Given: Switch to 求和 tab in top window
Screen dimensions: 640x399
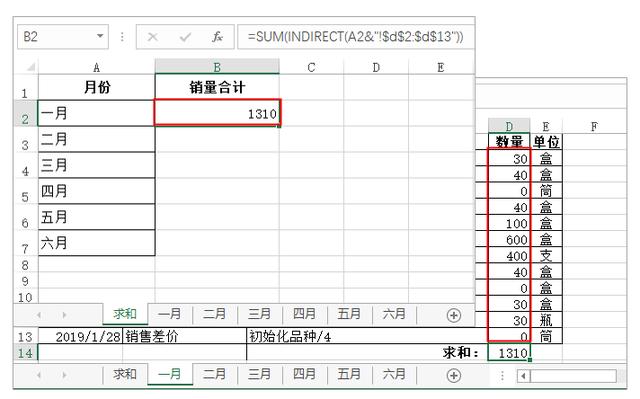Looking at the screenshot, I should click(125, 314).
